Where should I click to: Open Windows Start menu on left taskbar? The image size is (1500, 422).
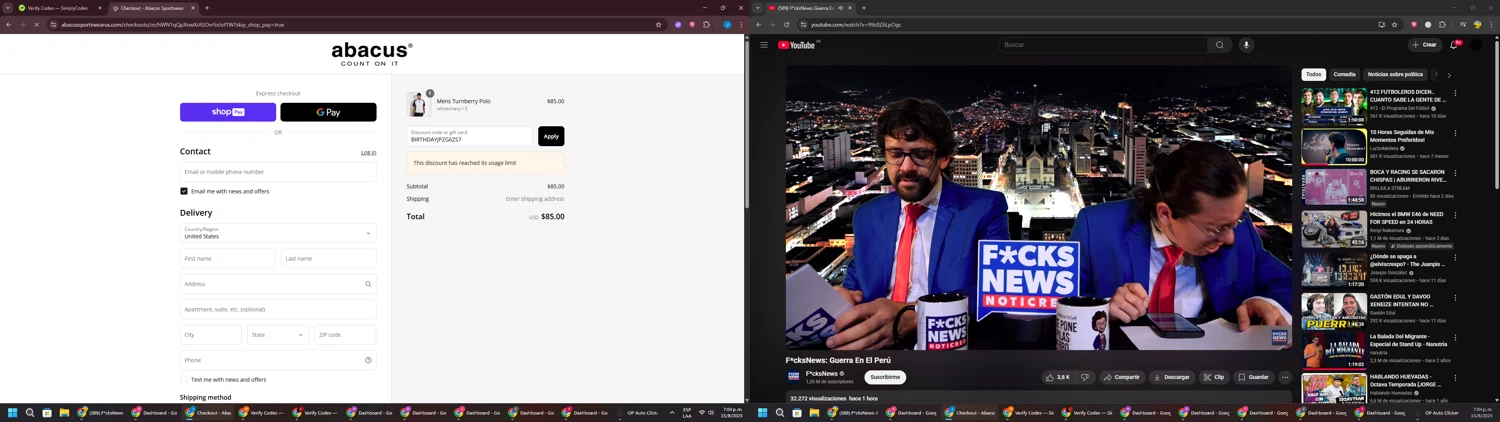13,412
